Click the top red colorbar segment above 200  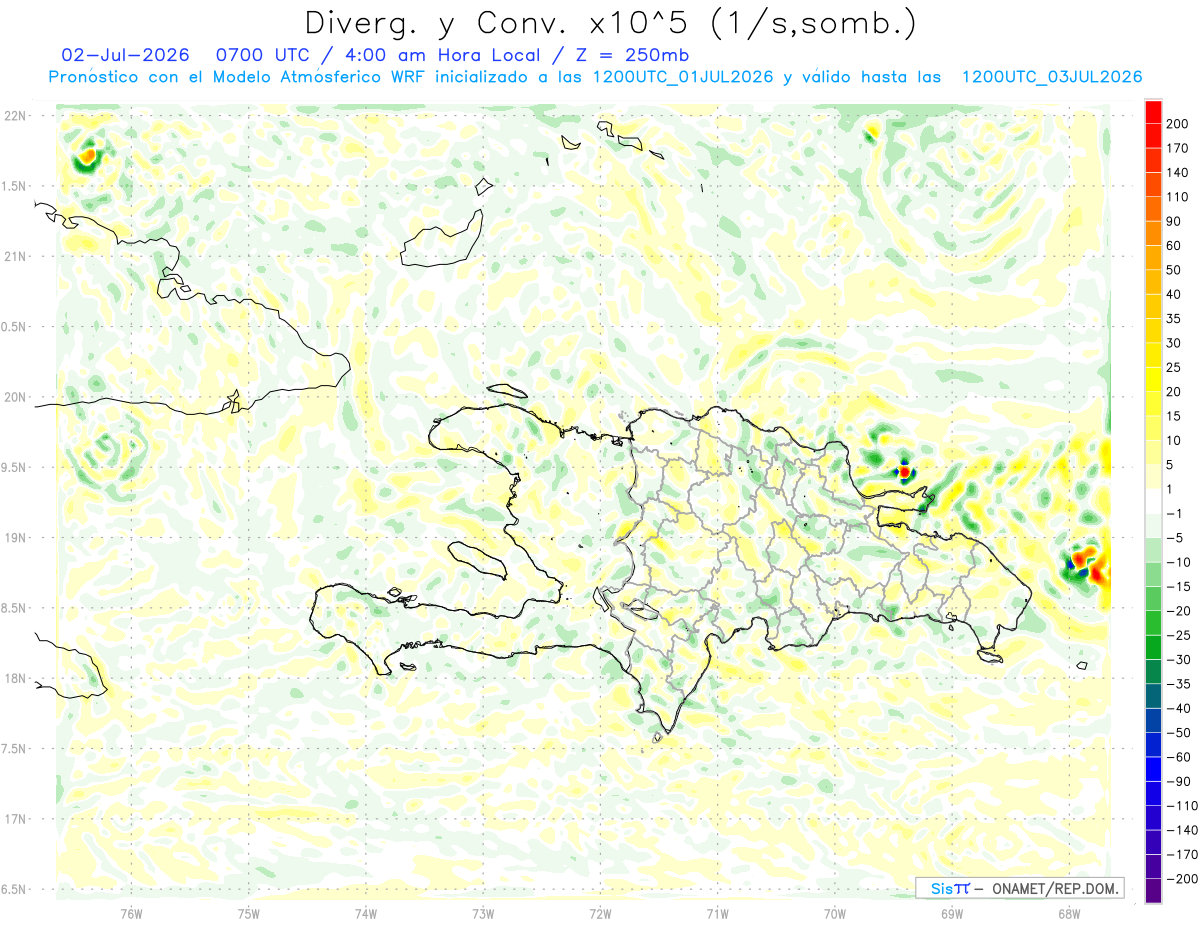tap(1153, 111)
